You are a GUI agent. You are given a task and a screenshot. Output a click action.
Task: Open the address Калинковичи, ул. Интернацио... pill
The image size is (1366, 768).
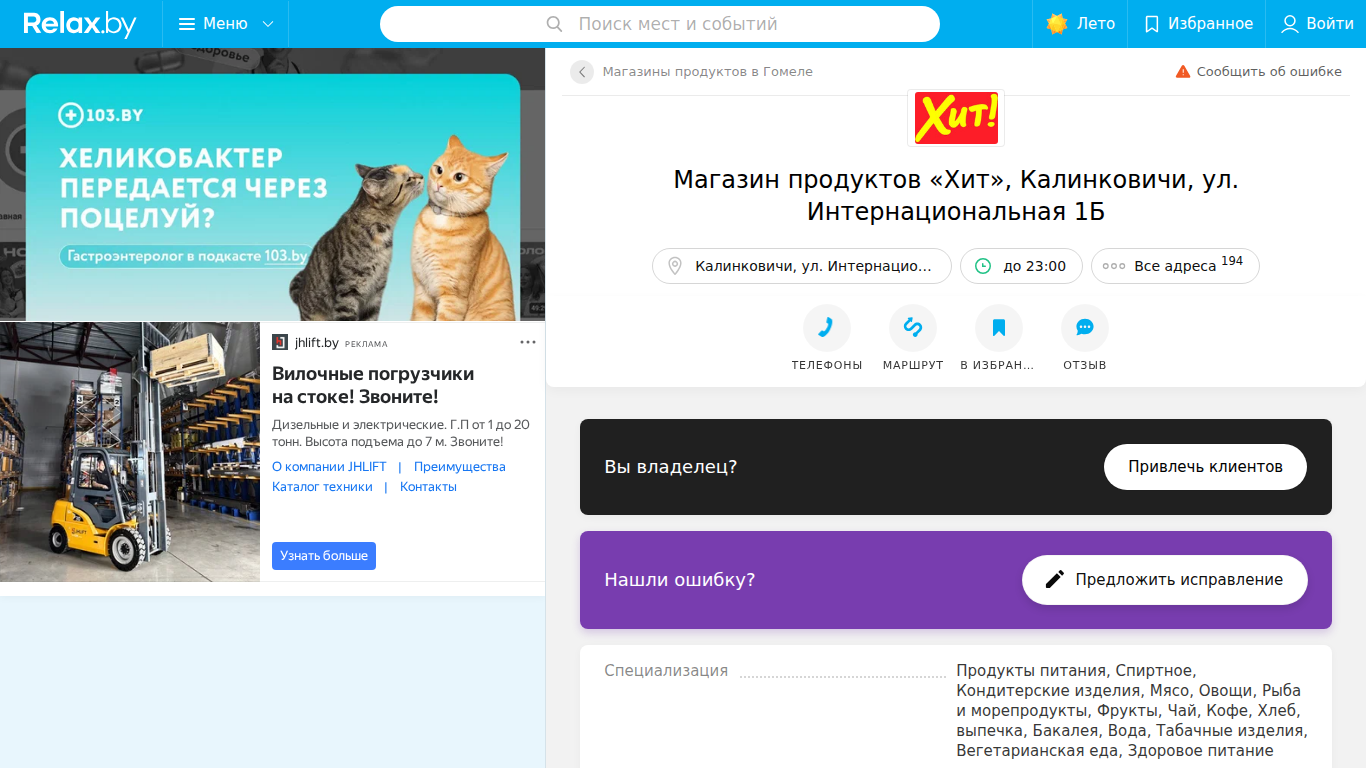(x=802, y=266)
